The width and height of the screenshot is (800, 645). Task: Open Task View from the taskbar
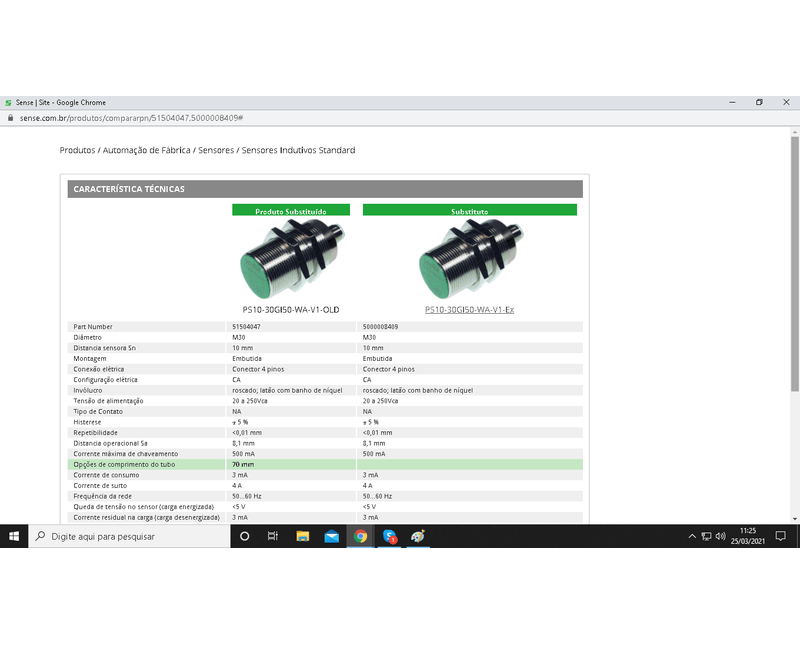click(273, 536)
